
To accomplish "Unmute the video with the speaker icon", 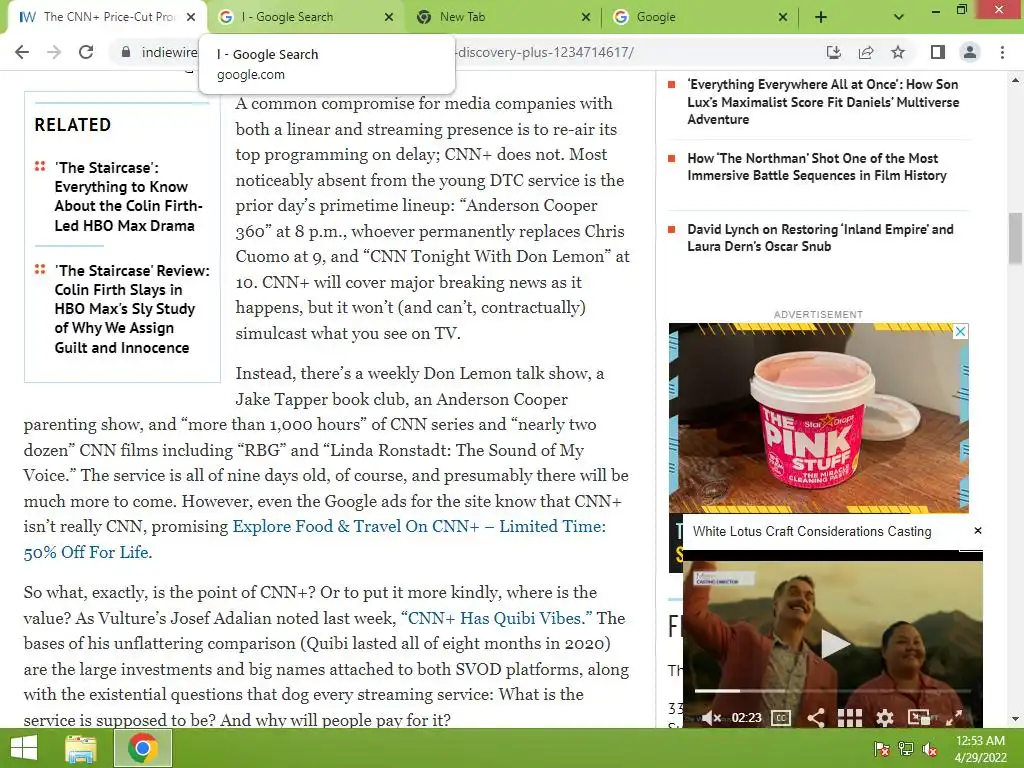I will 712,718.
